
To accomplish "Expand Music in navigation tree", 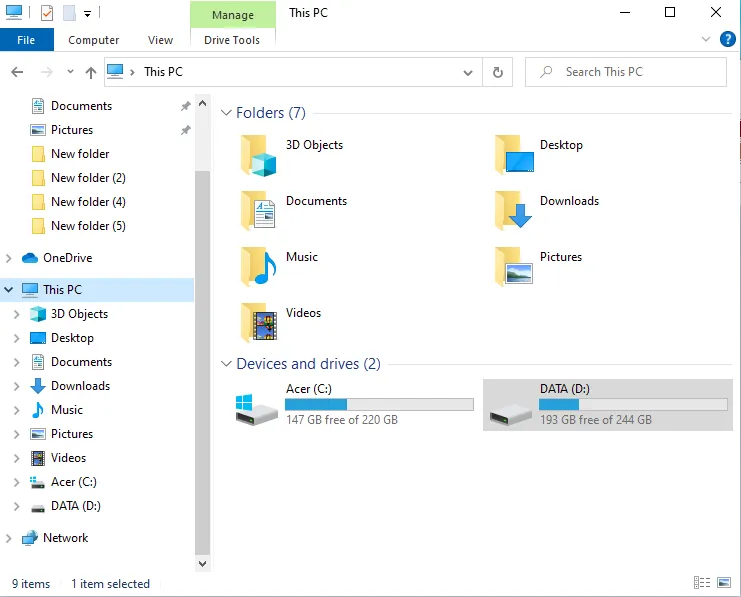I will coord(17,410).
